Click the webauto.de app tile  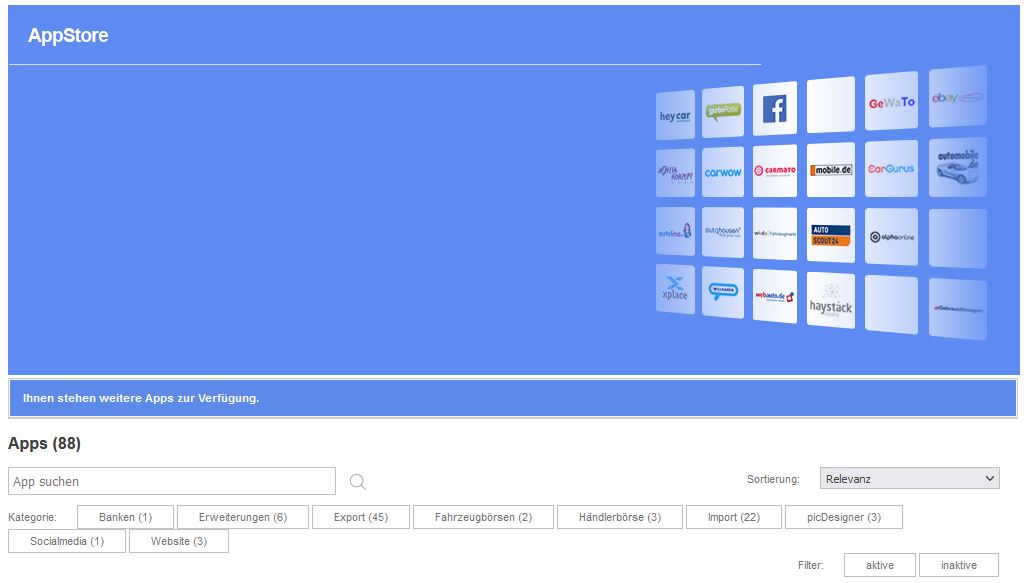(x=774, y=296)
